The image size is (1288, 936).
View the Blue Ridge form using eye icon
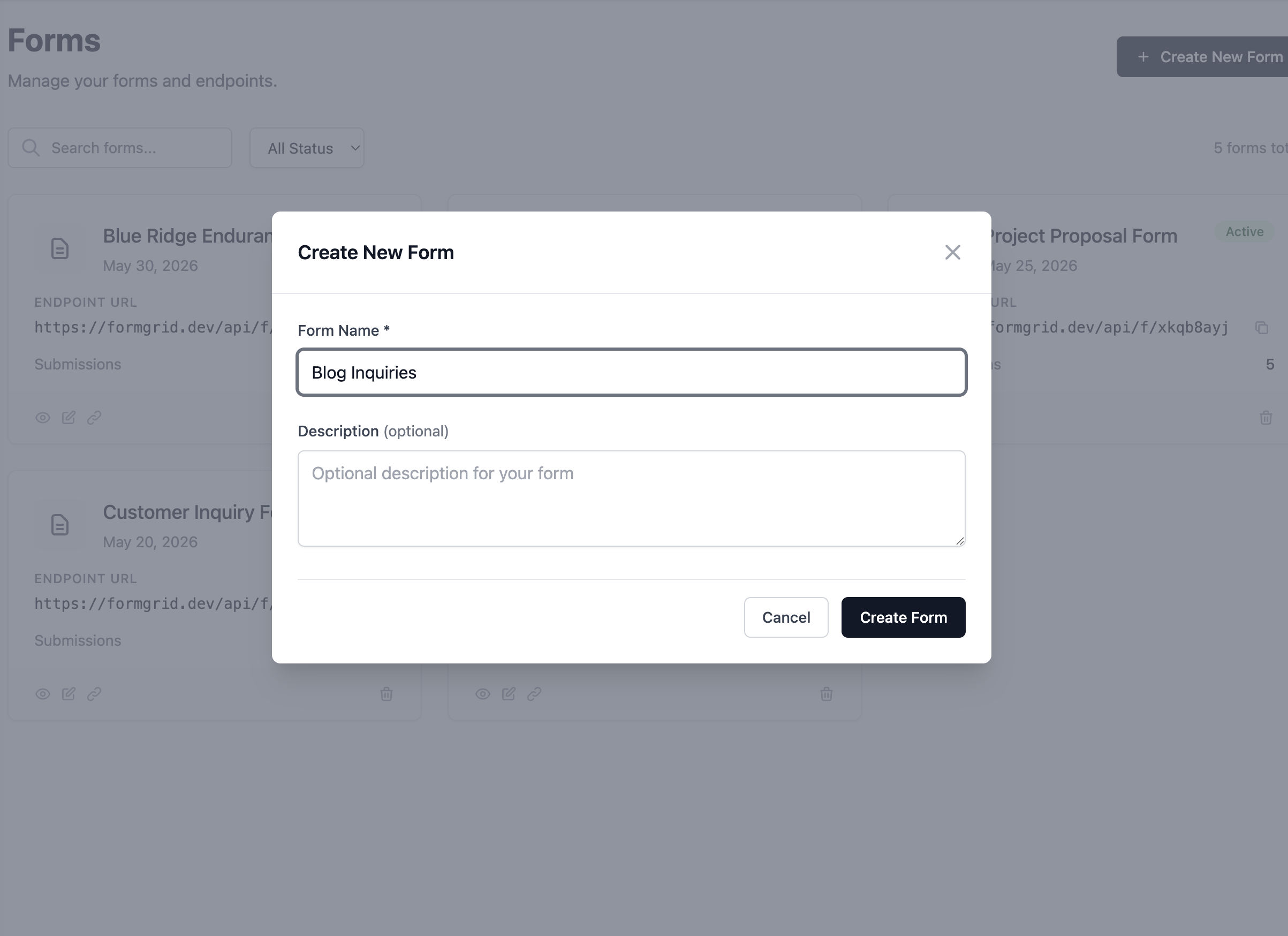click(x=43, y=418)
